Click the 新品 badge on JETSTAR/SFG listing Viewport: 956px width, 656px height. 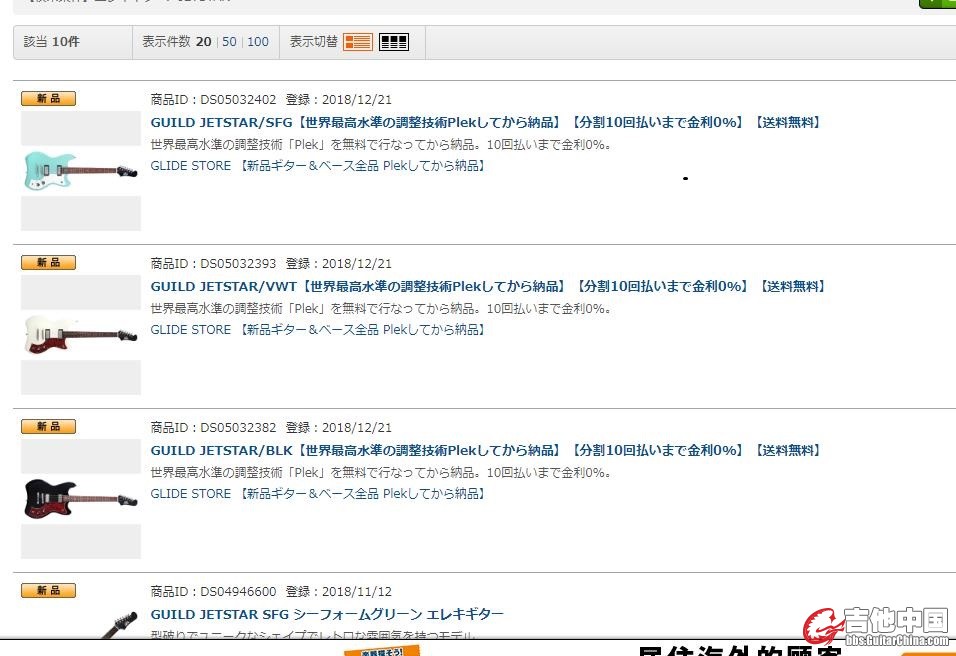click(48, 98)
